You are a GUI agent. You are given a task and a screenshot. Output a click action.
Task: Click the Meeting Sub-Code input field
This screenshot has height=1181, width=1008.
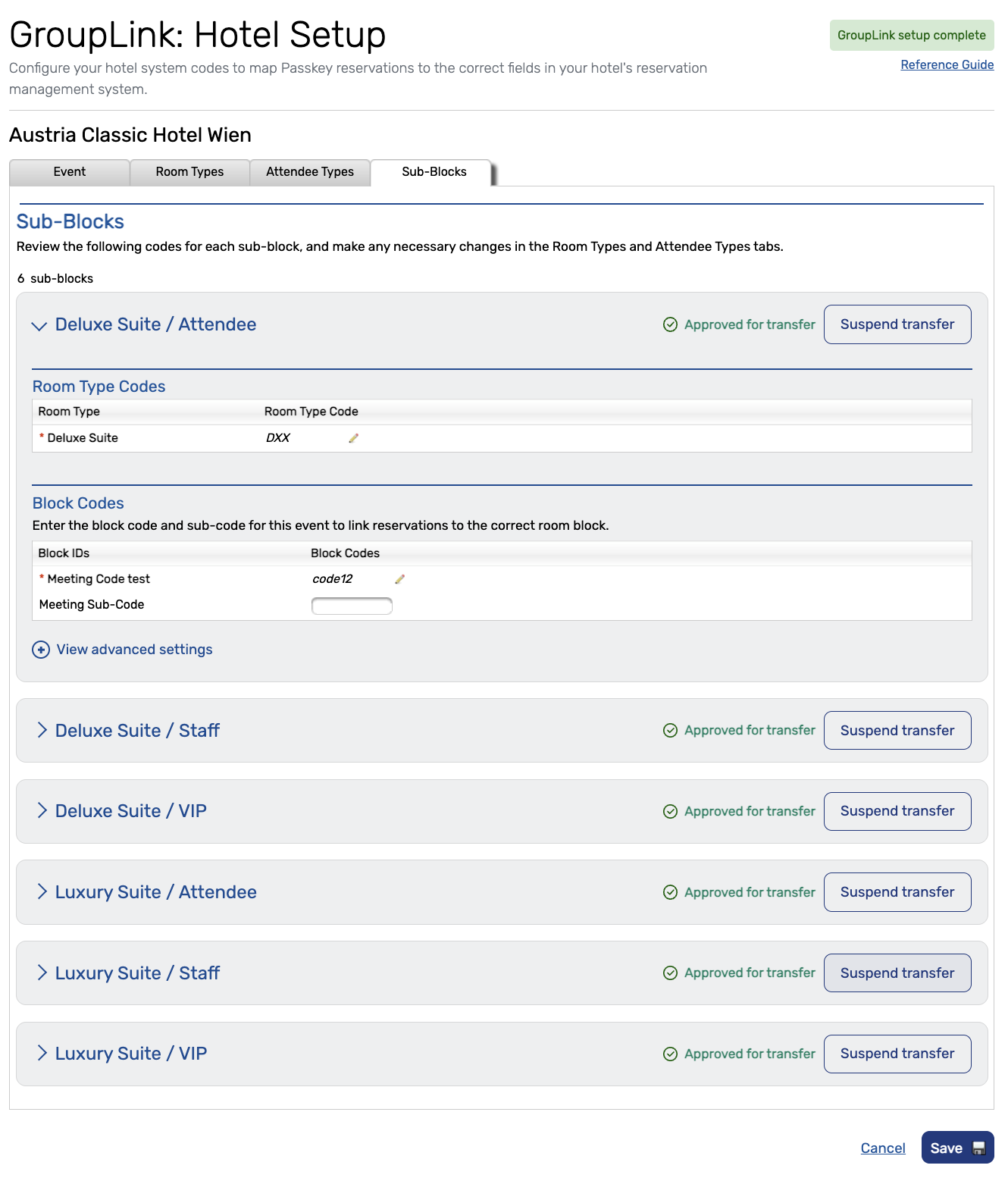pos(352,606)
